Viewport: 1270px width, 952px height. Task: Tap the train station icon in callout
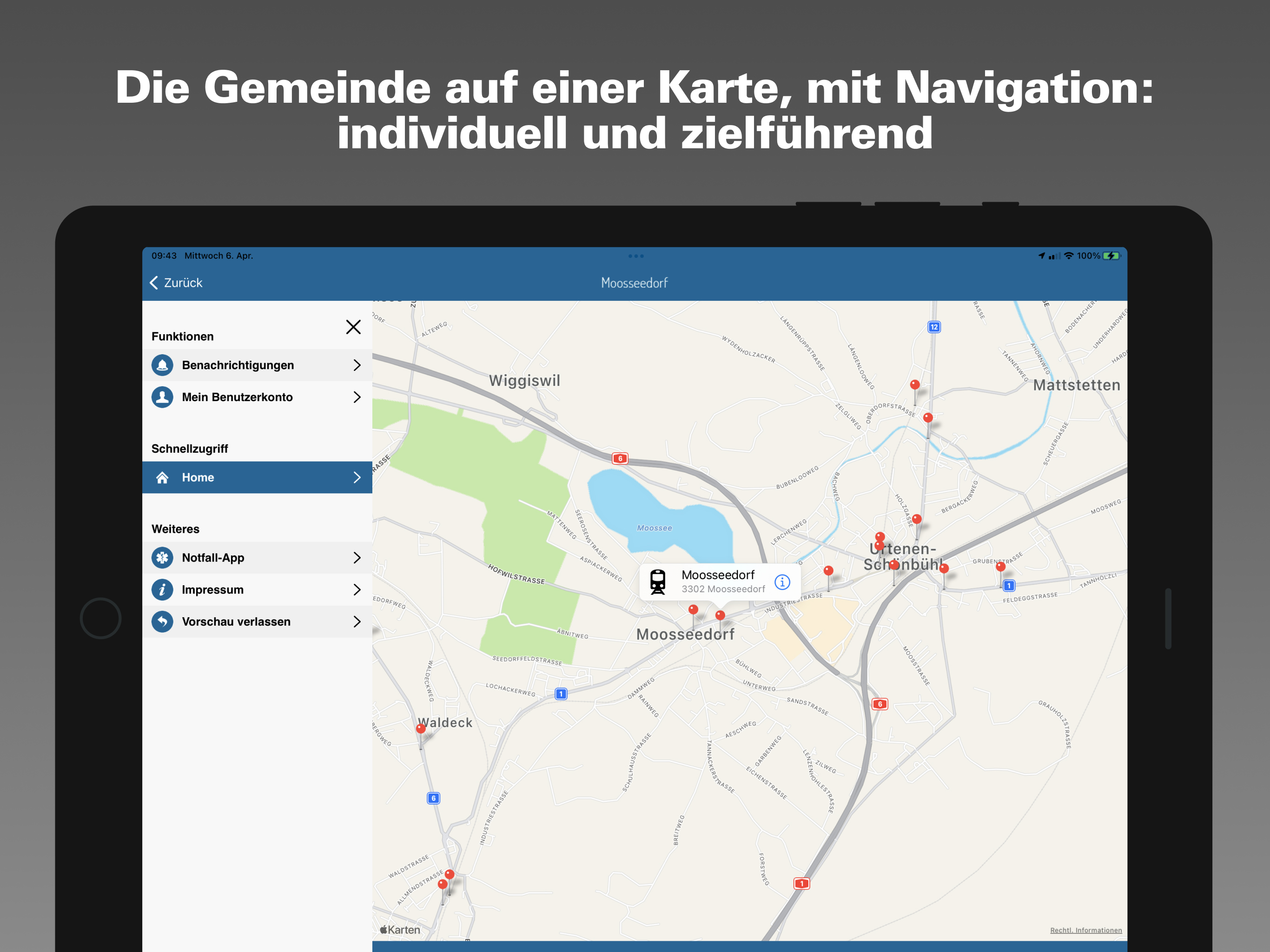658,582
